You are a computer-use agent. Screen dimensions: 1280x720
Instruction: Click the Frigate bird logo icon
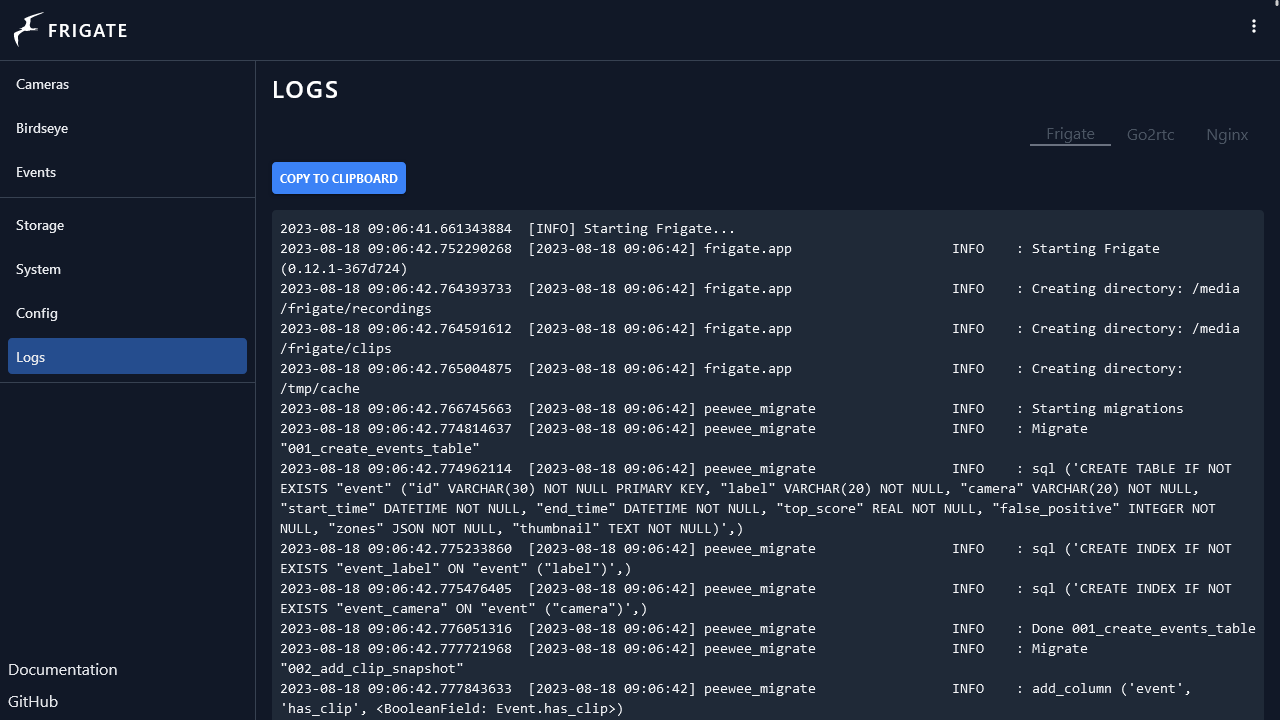pyautogui.click(x=28, y=30)
